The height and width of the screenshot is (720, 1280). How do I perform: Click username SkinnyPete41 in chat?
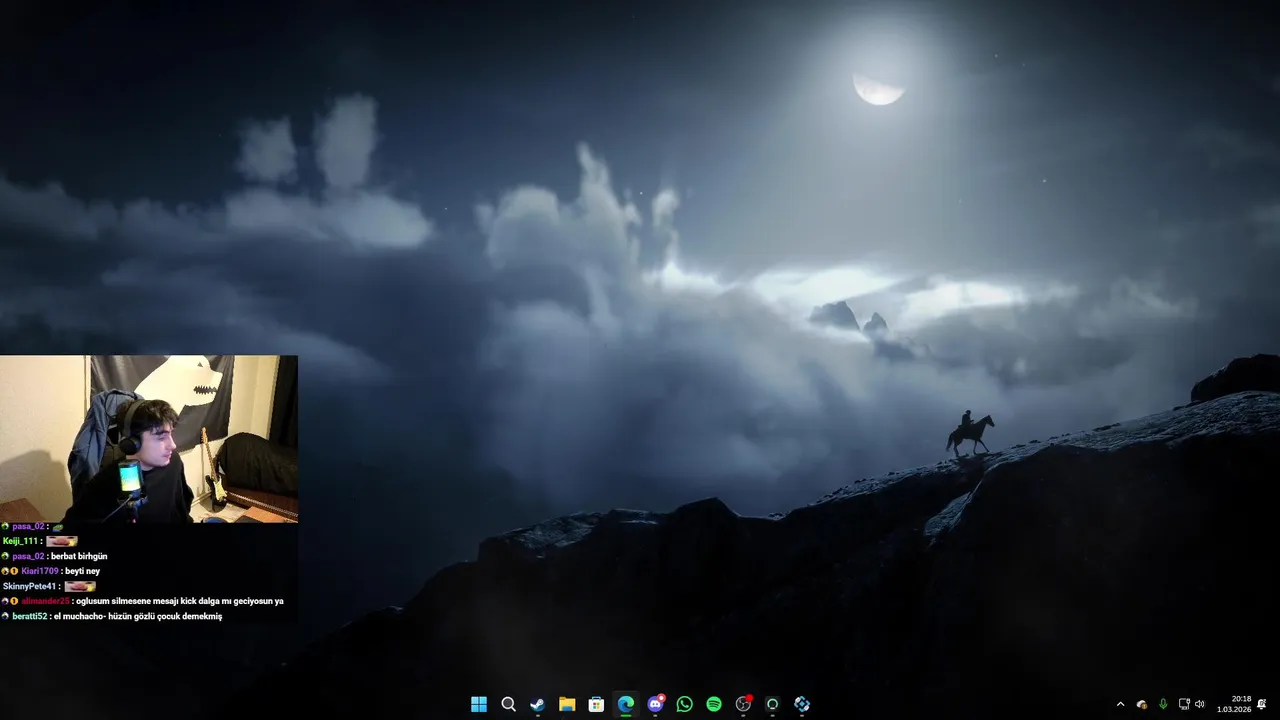(x=30, y=586)
